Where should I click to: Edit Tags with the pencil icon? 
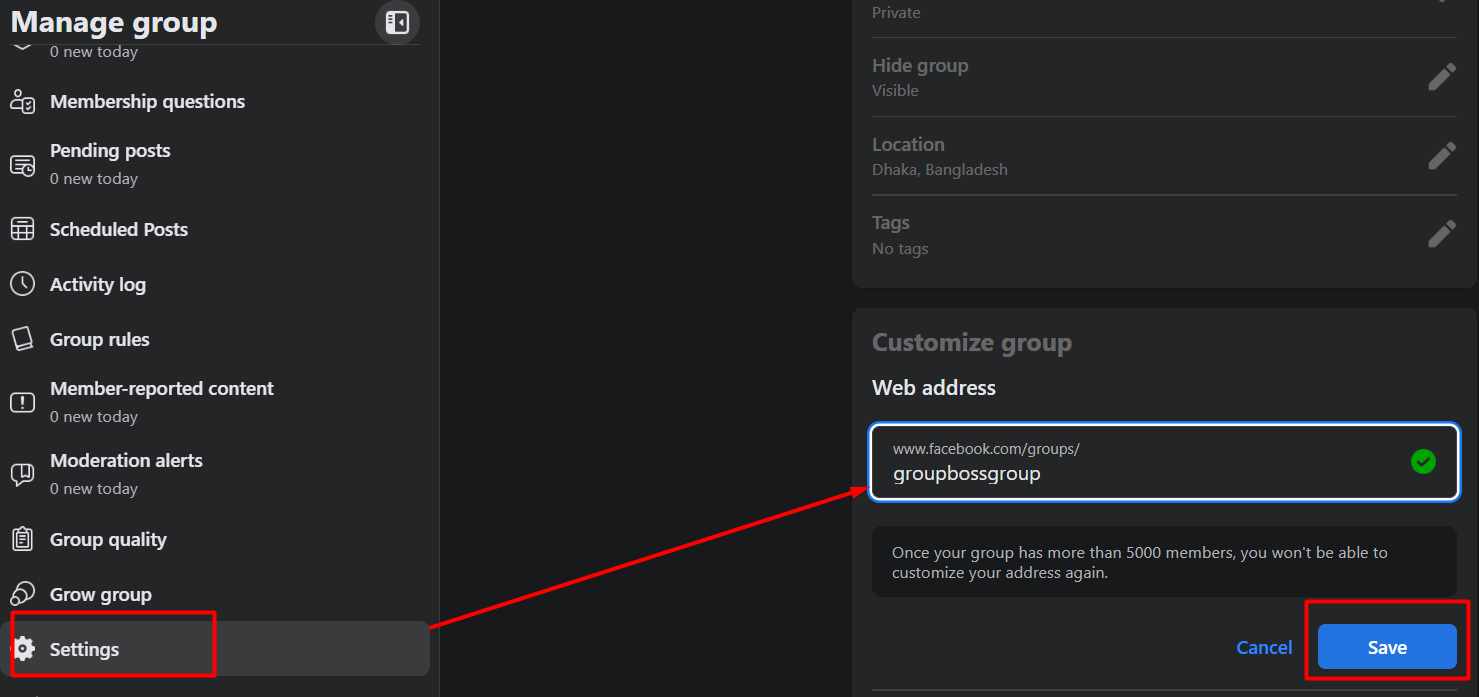click(x=1441, y=234)
